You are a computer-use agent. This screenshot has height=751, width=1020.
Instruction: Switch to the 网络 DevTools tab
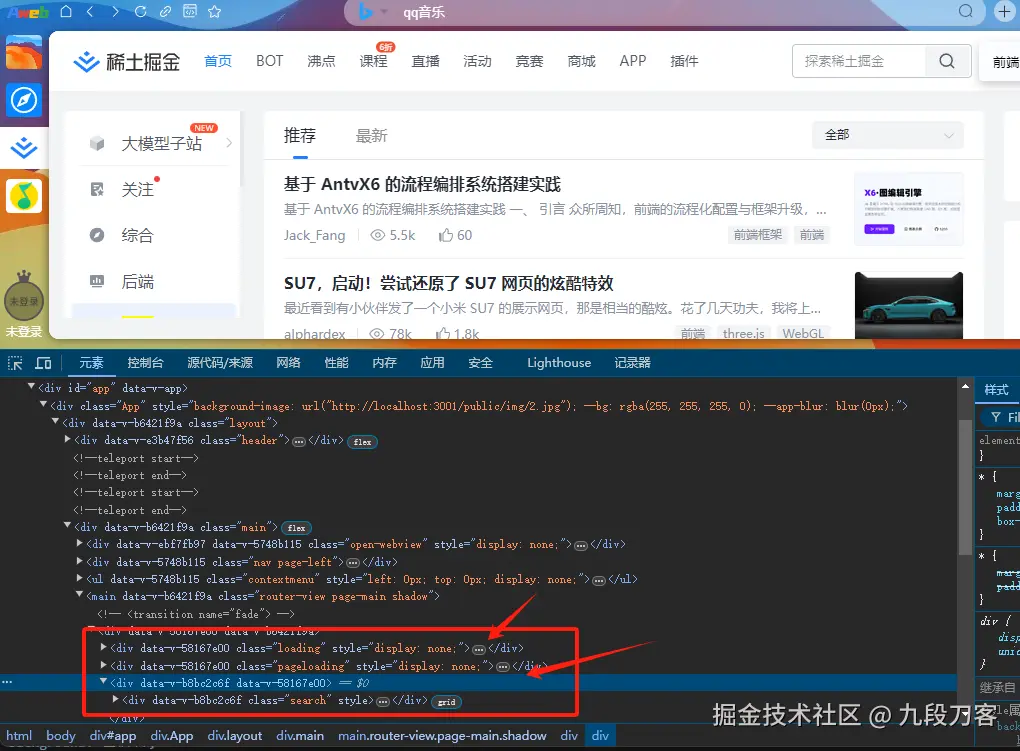pos(288,362)
